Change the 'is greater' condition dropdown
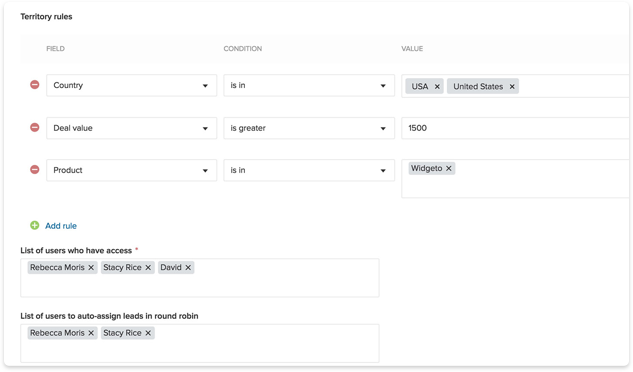This screenshot has height=372, width=633. coord(309,128)
